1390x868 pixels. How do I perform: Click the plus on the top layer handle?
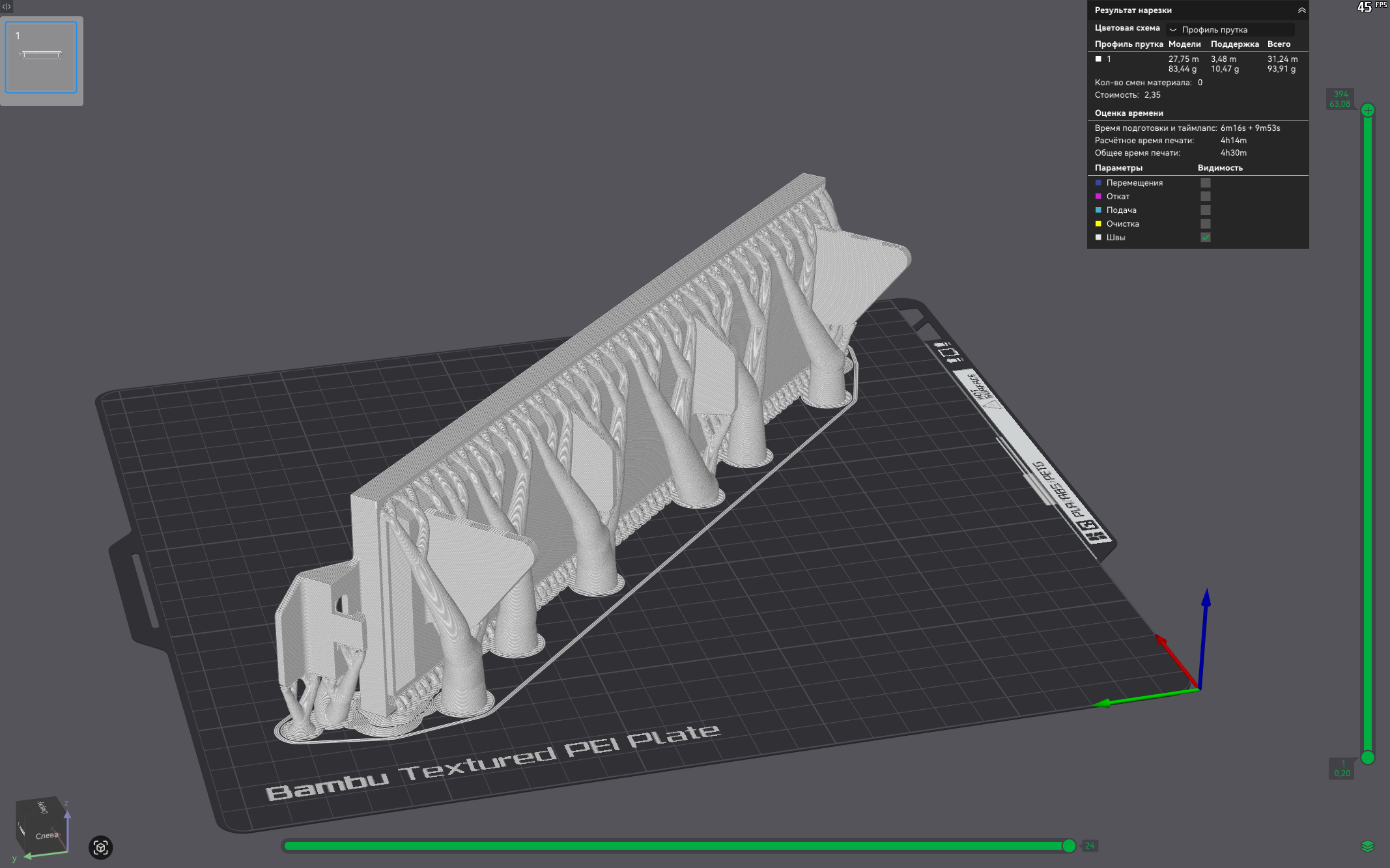(1368, 110)
